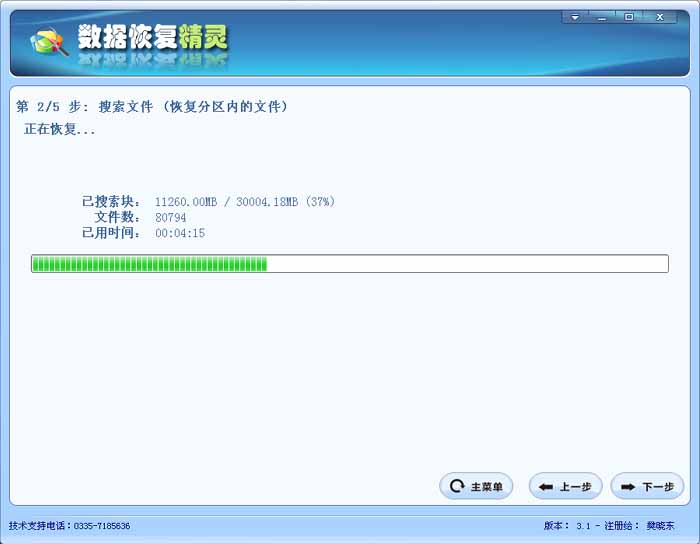The image size is (700, 544).
Task: Click the registered user name 樊晓东
Action: click(x=660, y=526)
